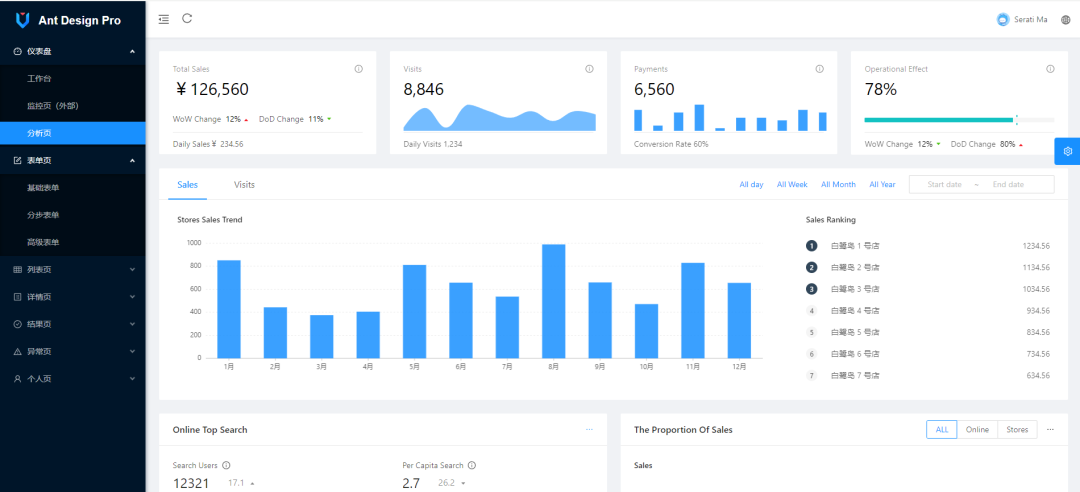Select the Stores radio option

(x=1017, y=429)
